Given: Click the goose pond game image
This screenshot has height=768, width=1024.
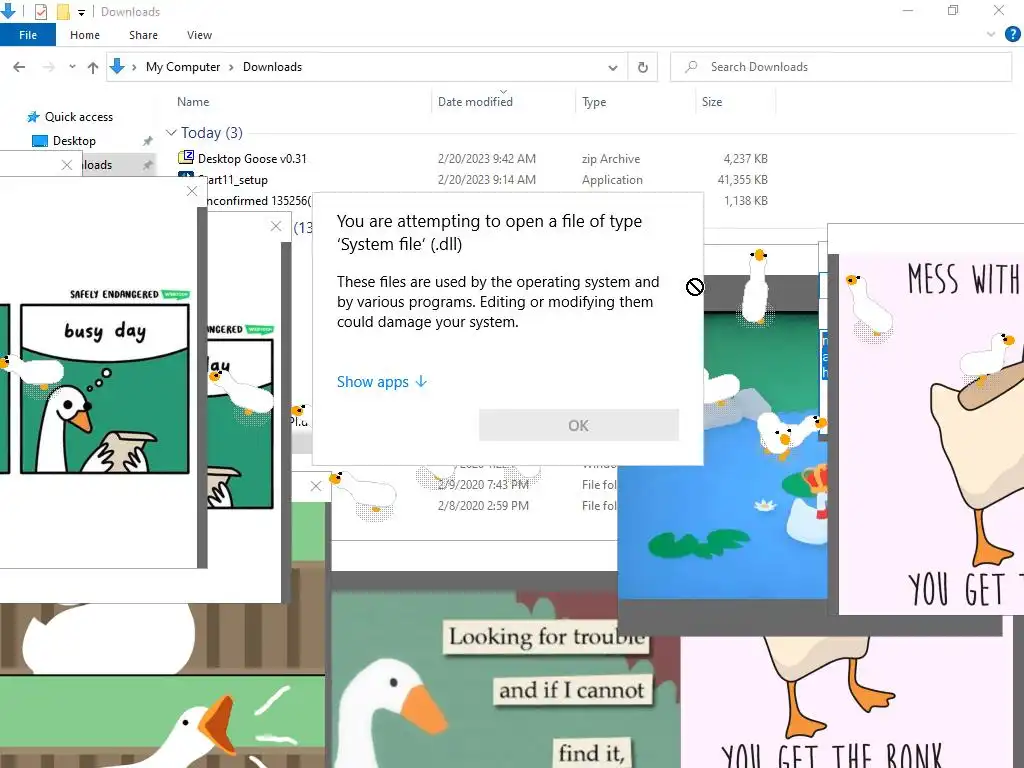Looking at the screenshot, I should [x=722, y=454].
